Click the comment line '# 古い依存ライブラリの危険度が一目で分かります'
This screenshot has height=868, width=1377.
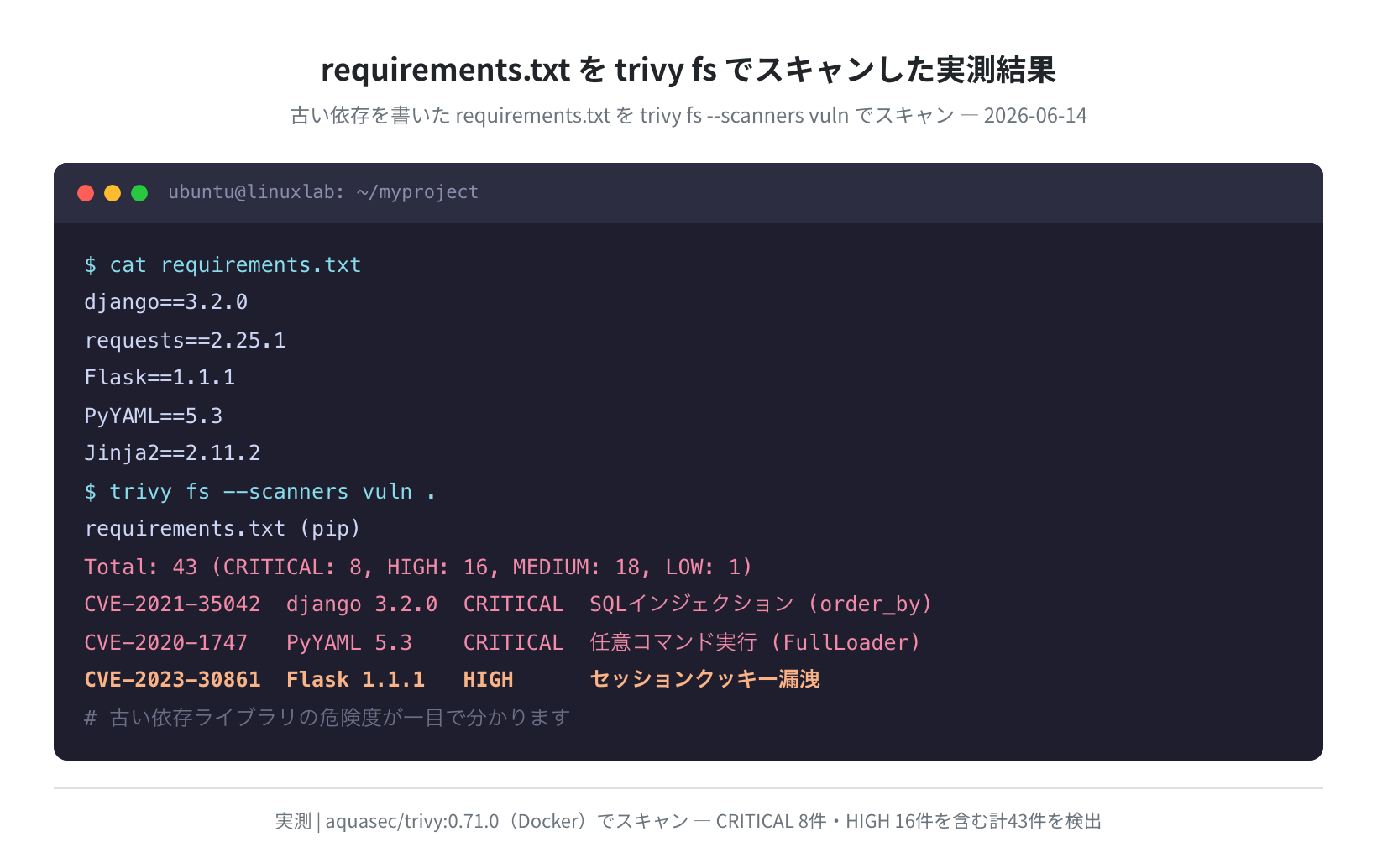327,718
